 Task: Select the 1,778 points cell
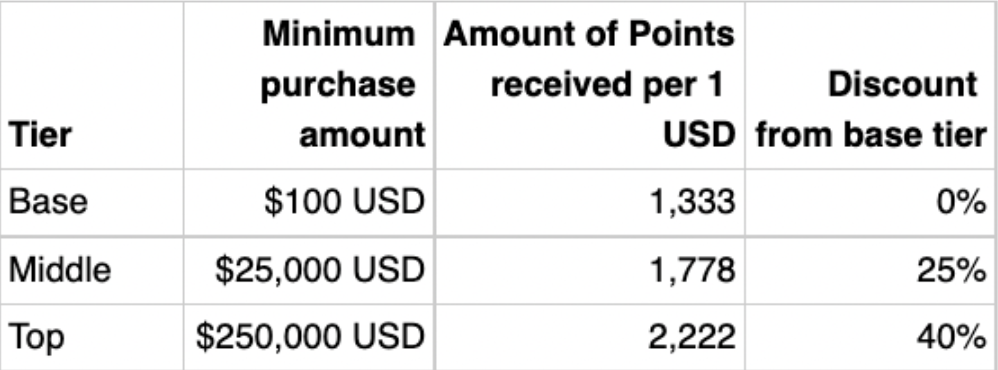pyautogui.click(x=589, y=270)
